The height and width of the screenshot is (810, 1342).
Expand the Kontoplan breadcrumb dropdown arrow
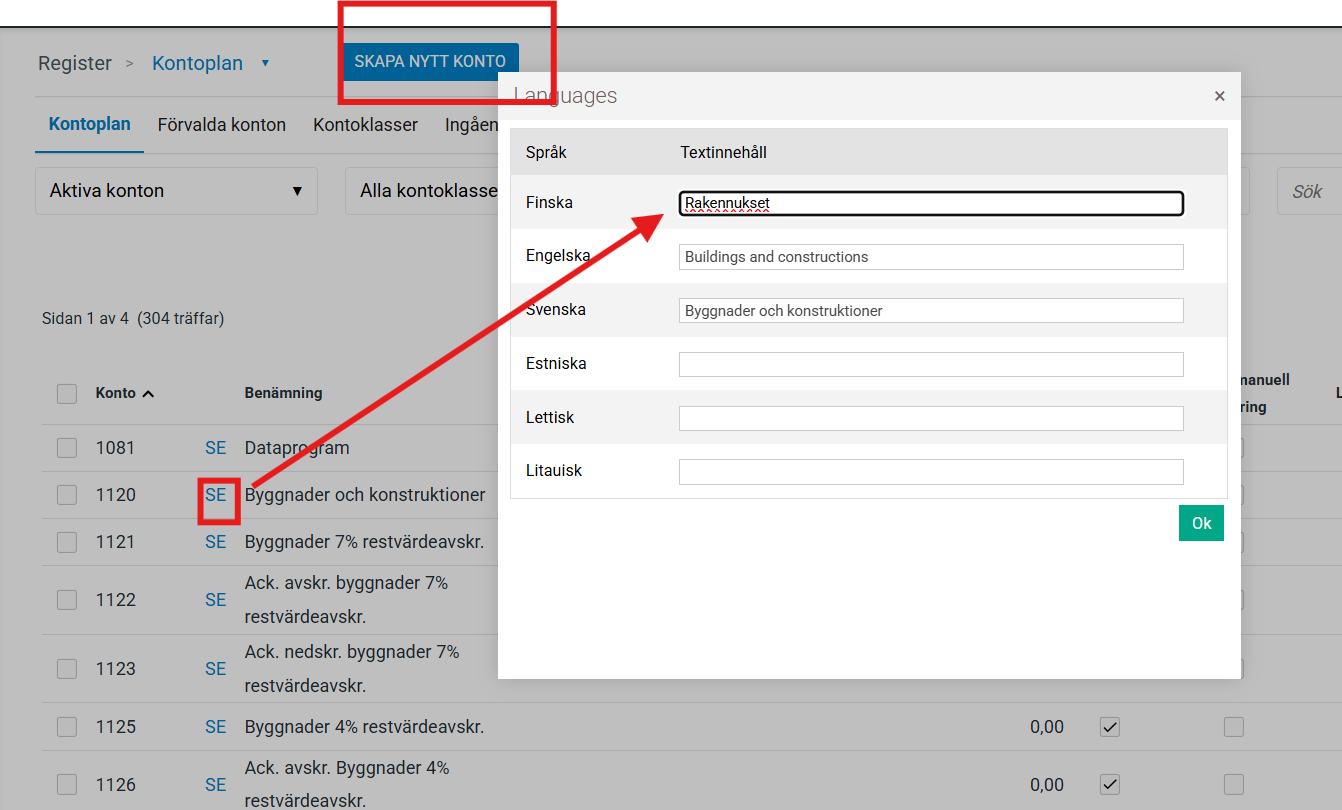point(265,63)
